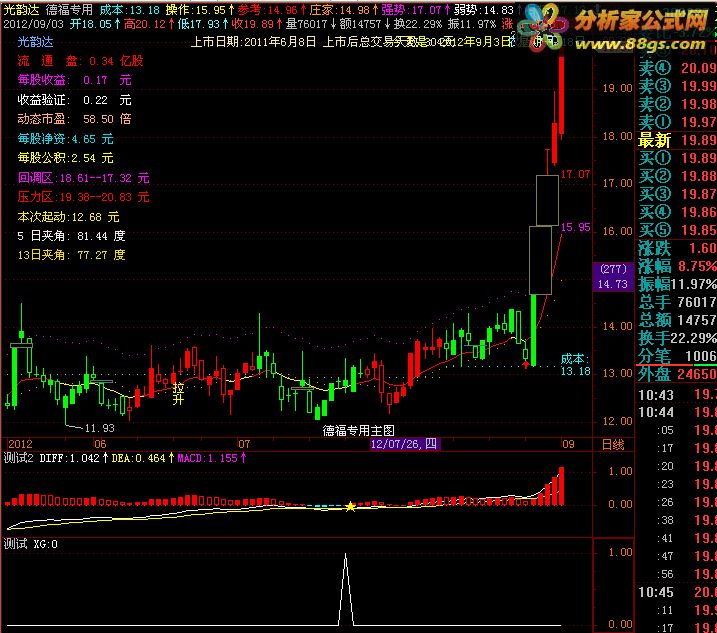Screen dimensions: 717x633
Task: Click the 15.95 price label beside candles
Action: pos(575,227)
